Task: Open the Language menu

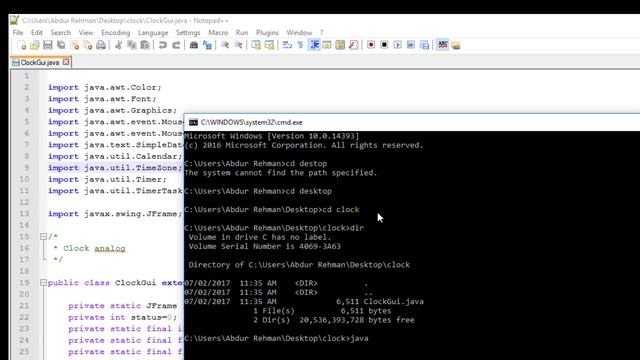Action: [x=153, y=33]
